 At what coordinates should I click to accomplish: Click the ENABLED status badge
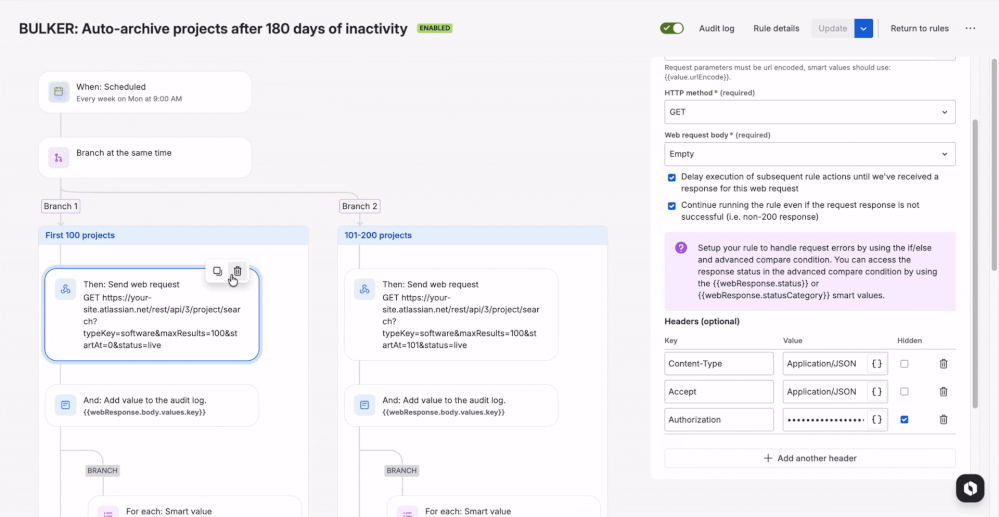point(435,28)
